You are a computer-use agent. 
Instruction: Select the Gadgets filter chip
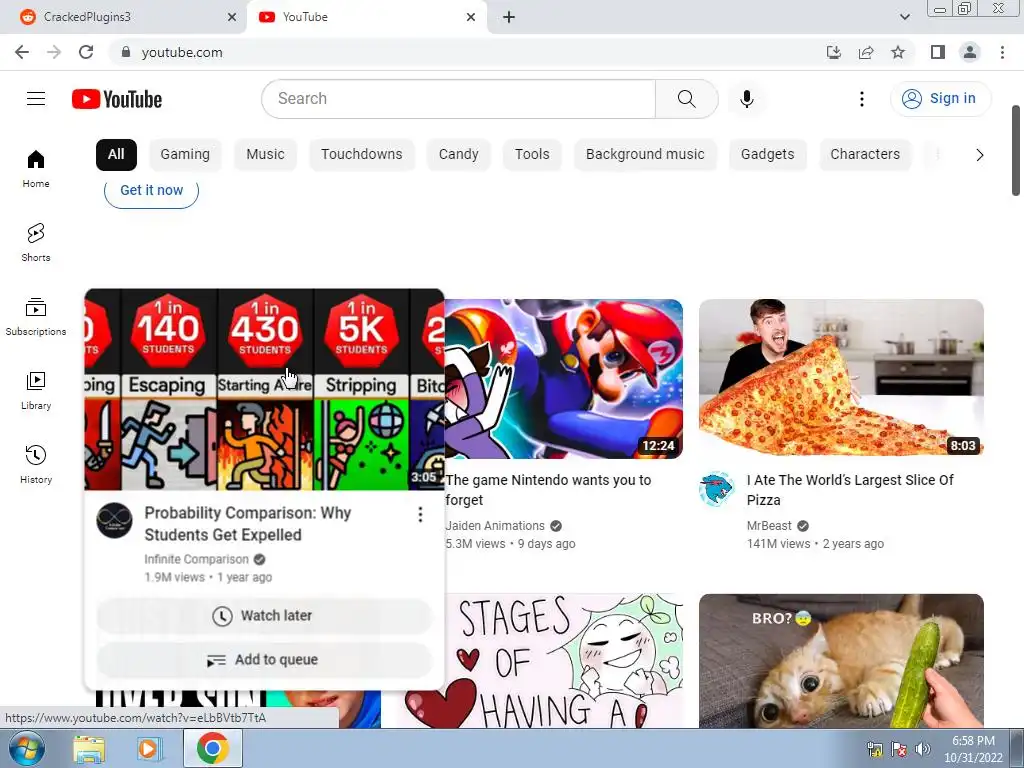click(767, 155)
